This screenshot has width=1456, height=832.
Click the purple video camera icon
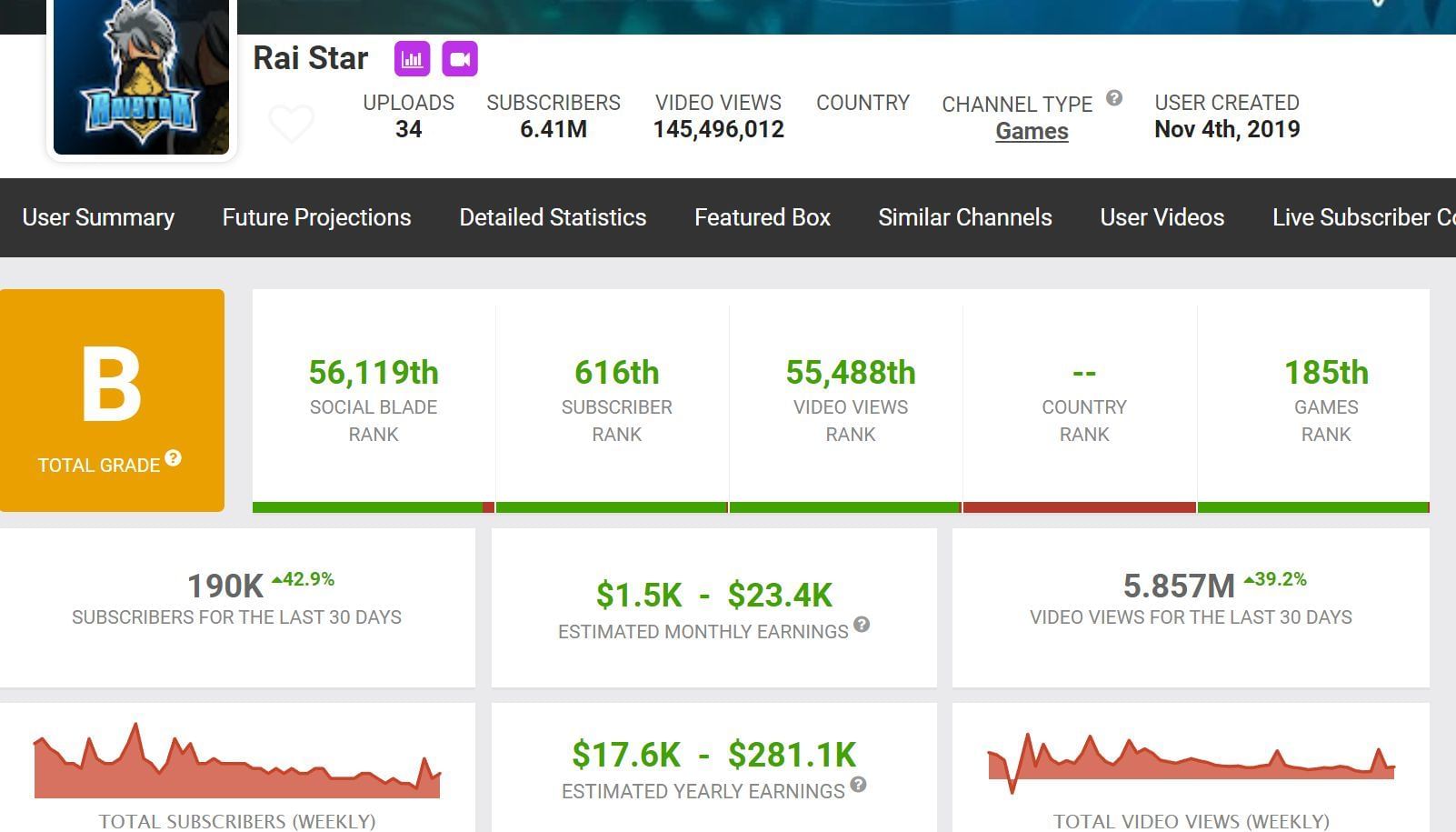coord(460,59)
